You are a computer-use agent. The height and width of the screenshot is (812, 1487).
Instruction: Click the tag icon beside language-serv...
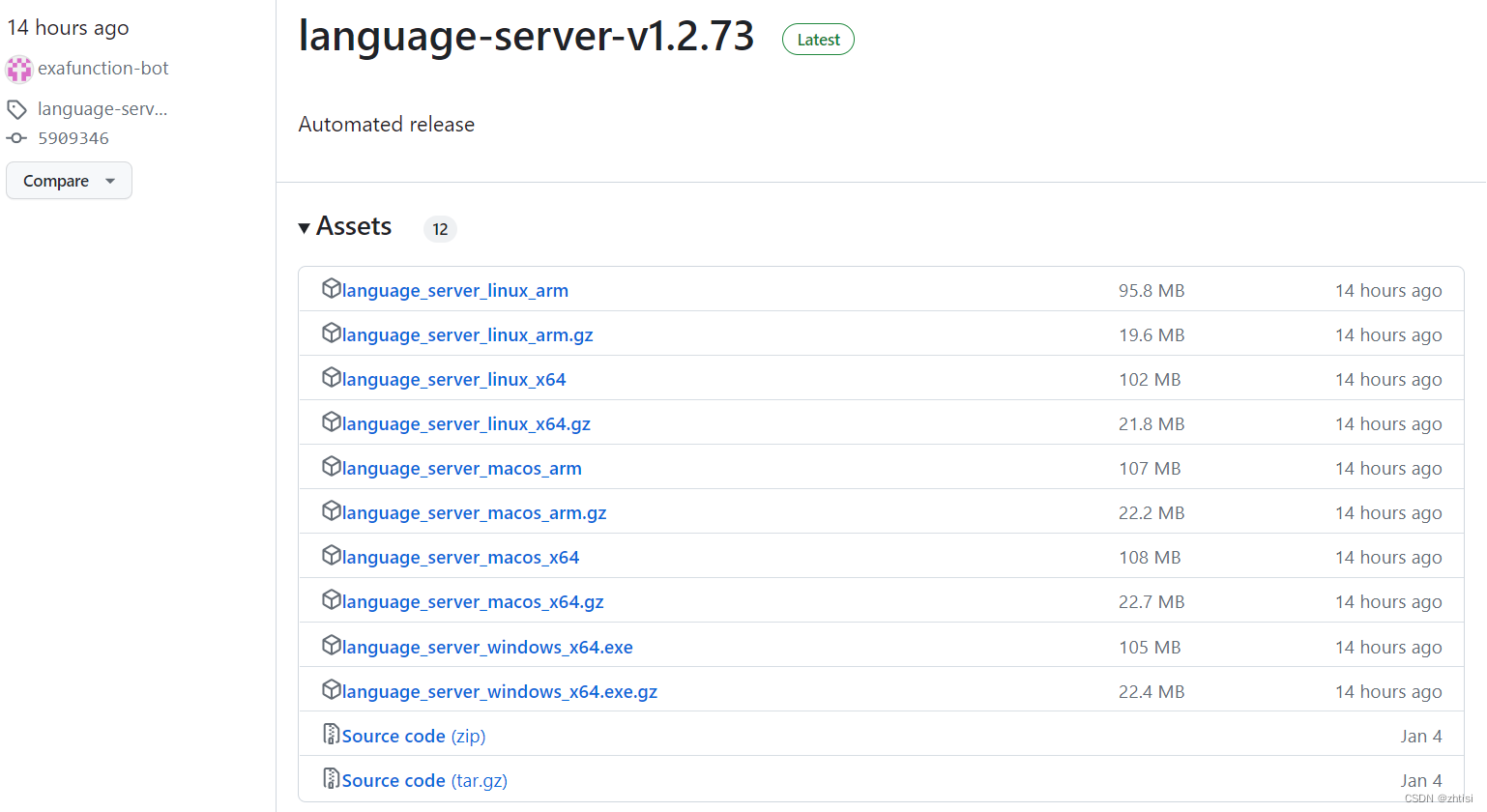(16, 109)
